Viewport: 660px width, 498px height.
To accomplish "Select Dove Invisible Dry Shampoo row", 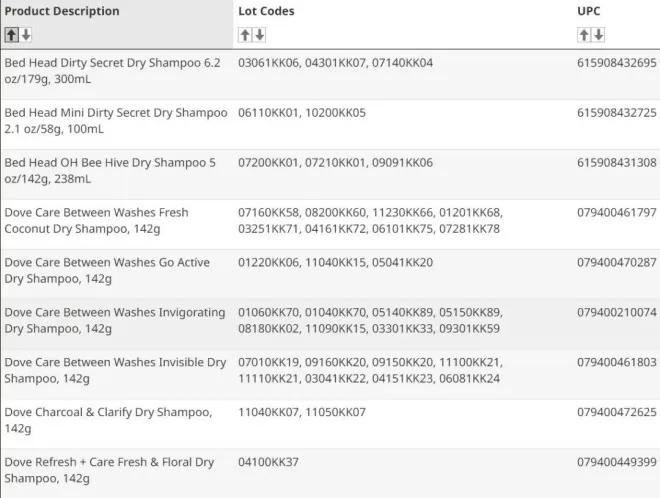I will click(330, 374).
